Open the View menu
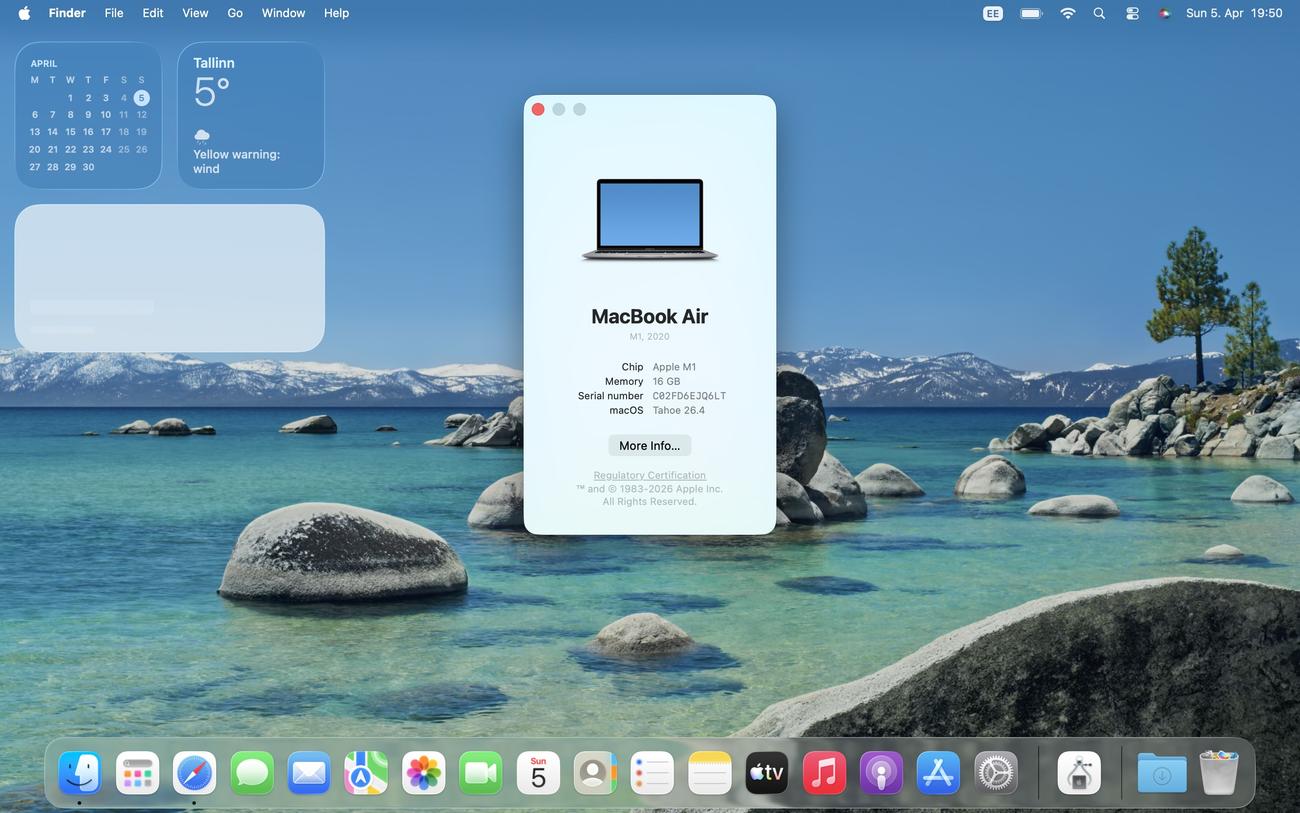The image size is (1300, 813). pos(195,13)
